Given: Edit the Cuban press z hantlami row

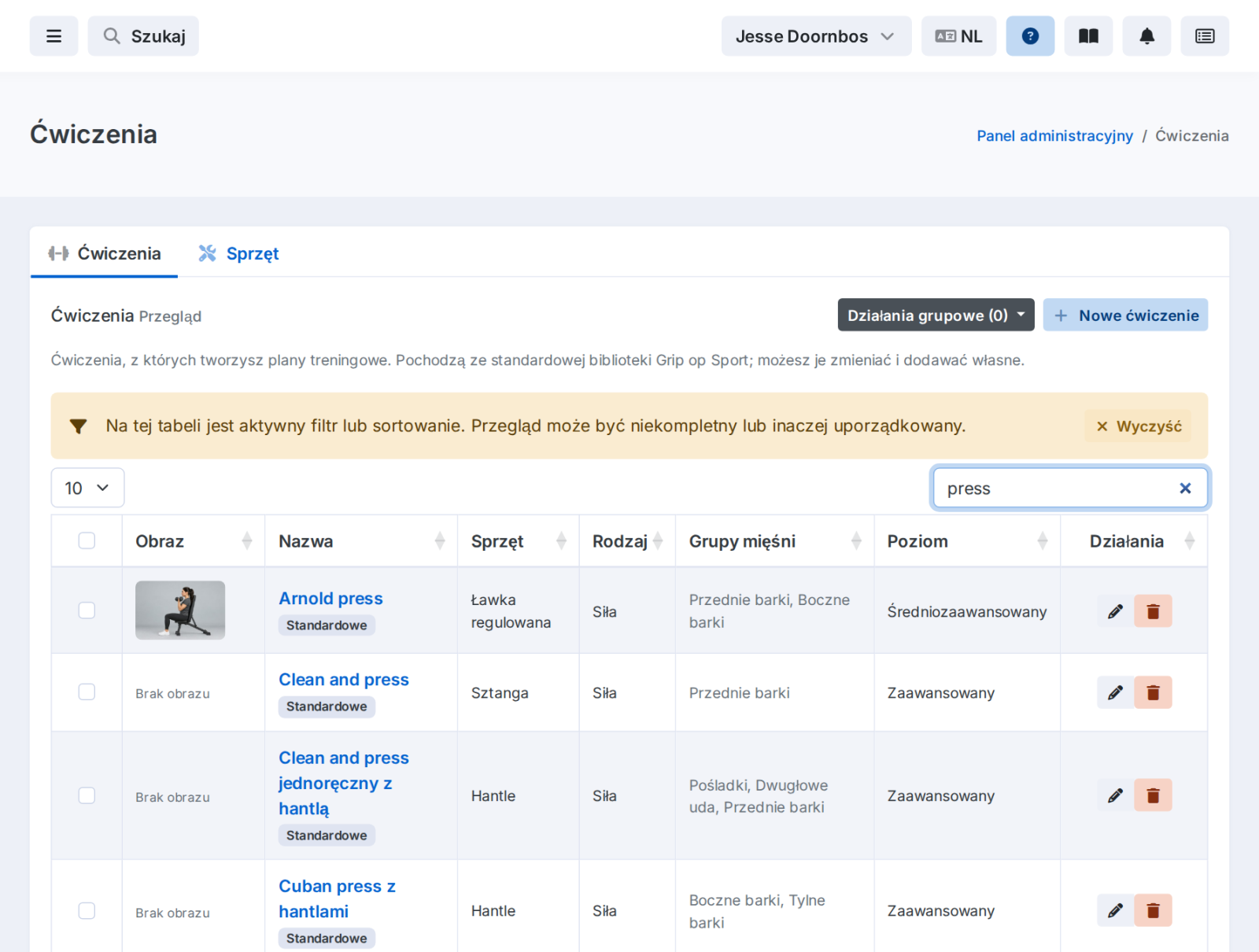Looking at the screenshot, I should click(1115, 910).
